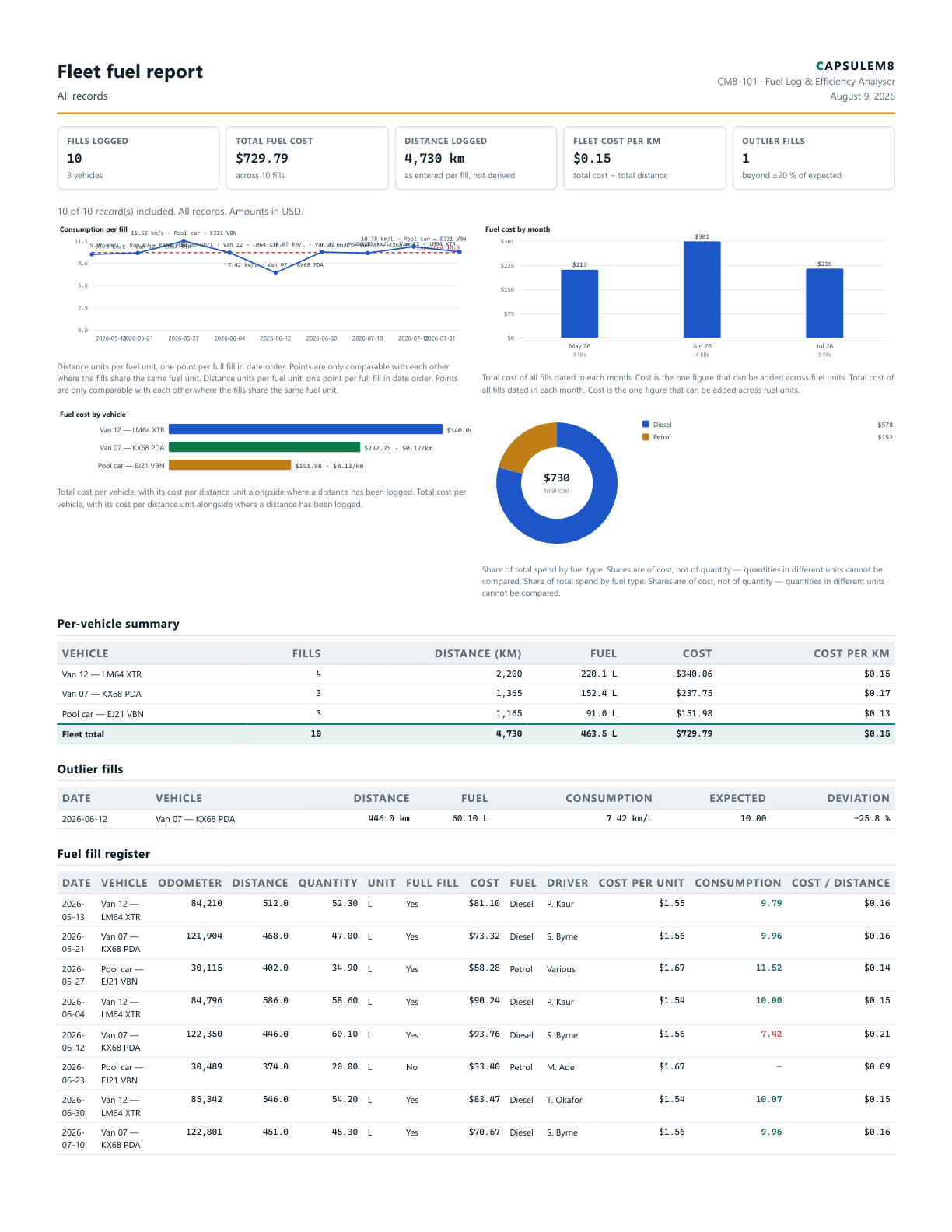Click the Van 12 — LM64 XTR horizontal cost bar
Viewport: 952px width, 1232px height.
coord(306,429)
